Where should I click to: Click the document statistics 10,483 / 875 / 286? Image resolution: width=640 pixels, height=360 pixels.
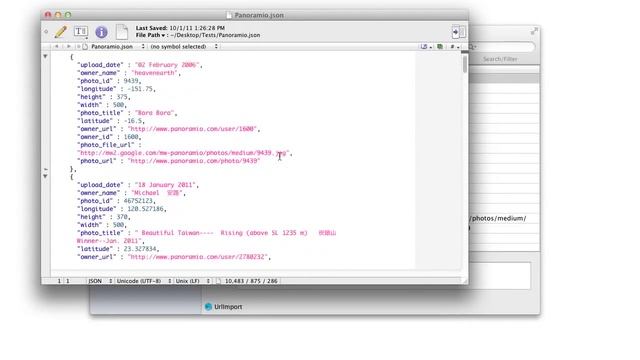[251, 281]
